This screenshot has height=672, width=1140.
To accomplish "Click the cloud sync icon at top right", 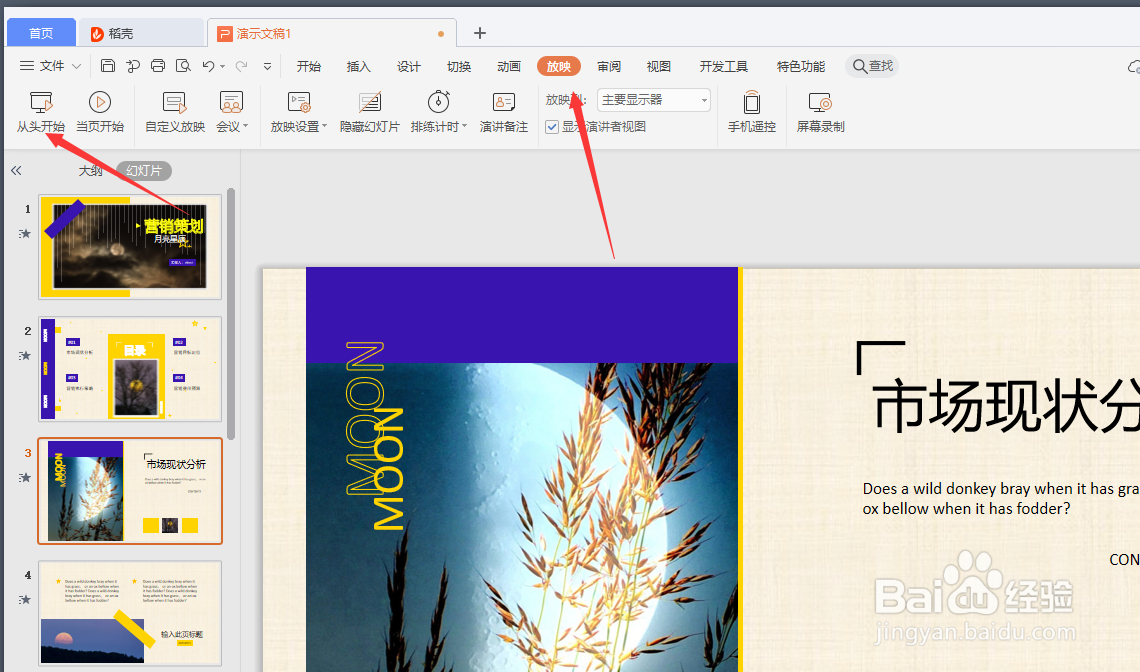I will 1133,67.
